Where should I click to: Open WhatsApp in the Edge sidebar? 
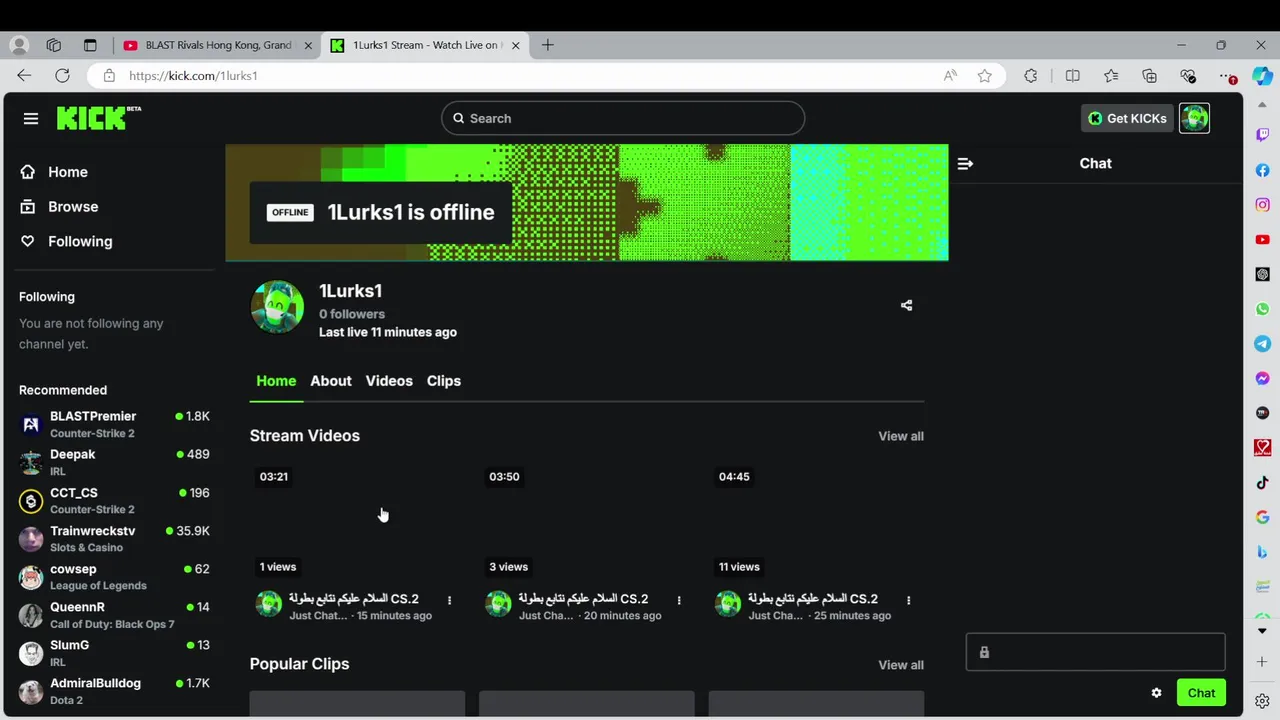1263,309
